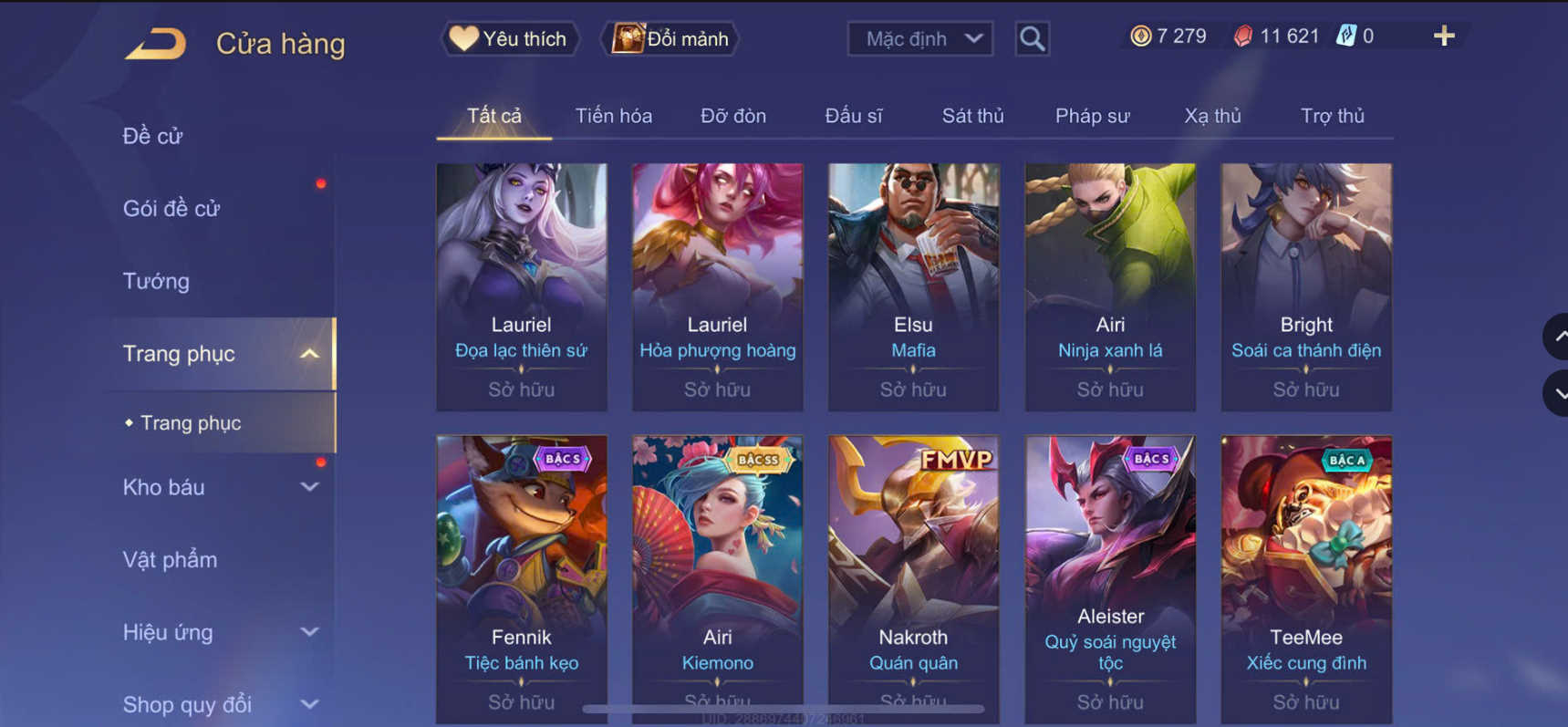Screen dimensions: 1568x727
Task: Click the blue voucher currency icon
Action: pyautogui.click(x=1345, y=36)
